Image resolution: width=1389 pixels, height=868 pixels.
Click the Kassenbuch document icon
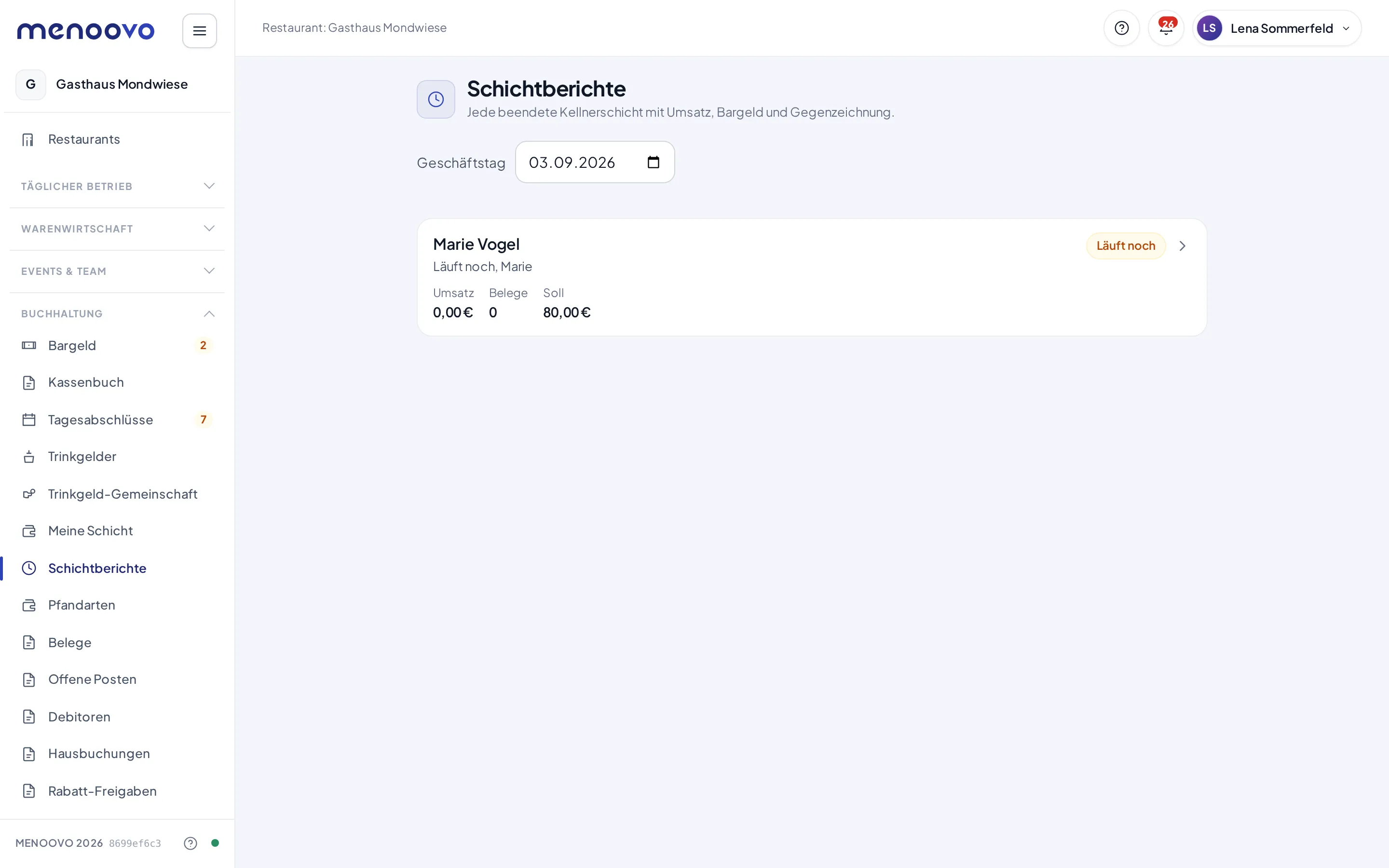[x=29, y=383]
